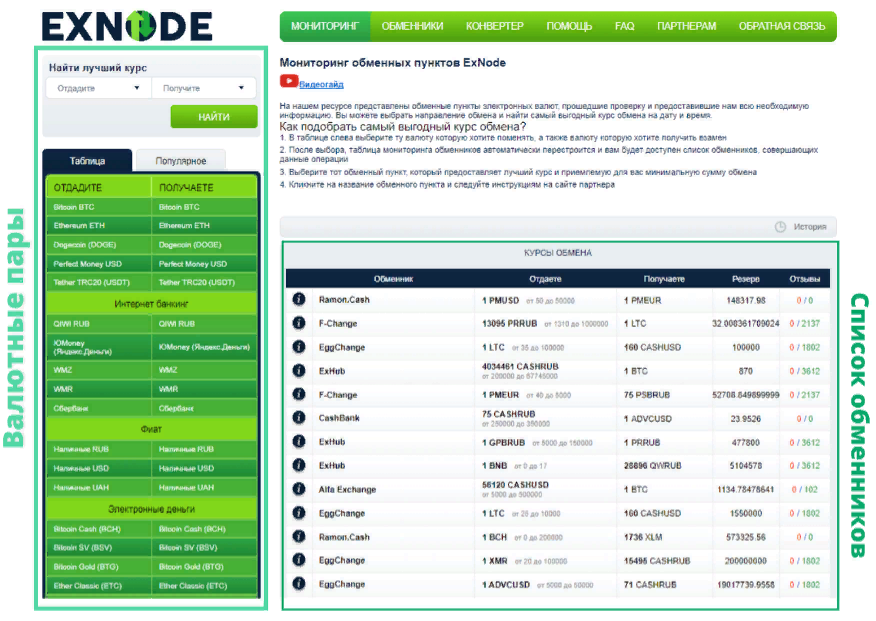Open the "Обменники" menu item

pyautogui.click(x=412, y=26)
